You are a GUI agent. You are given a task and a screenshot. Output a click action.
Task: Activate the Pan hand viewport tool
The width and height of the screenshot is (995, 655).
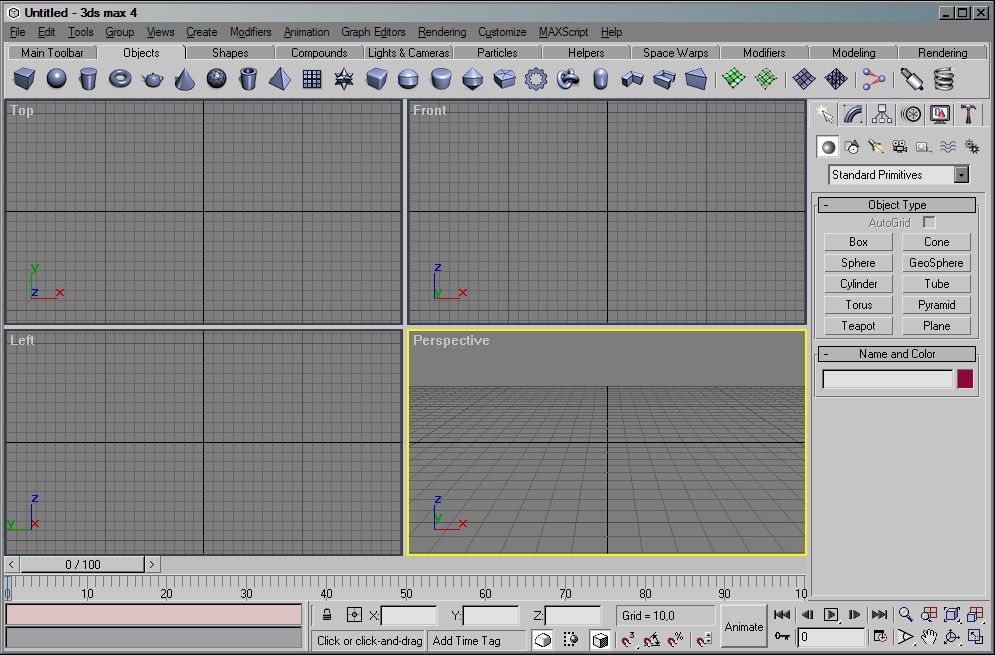point(929,637)
